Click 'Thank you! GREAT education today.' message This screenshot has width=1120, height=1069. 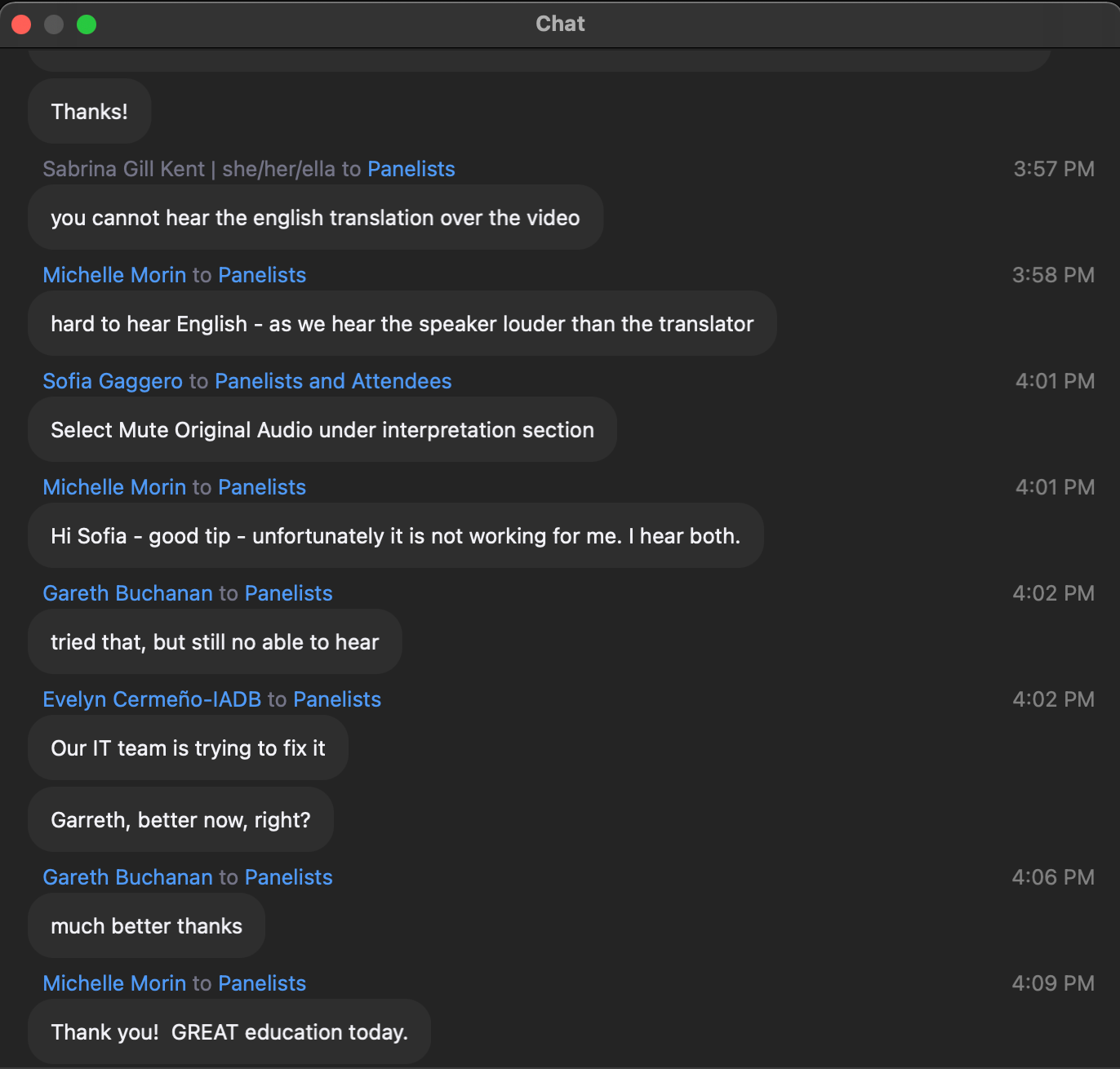tap(229, 1032)
